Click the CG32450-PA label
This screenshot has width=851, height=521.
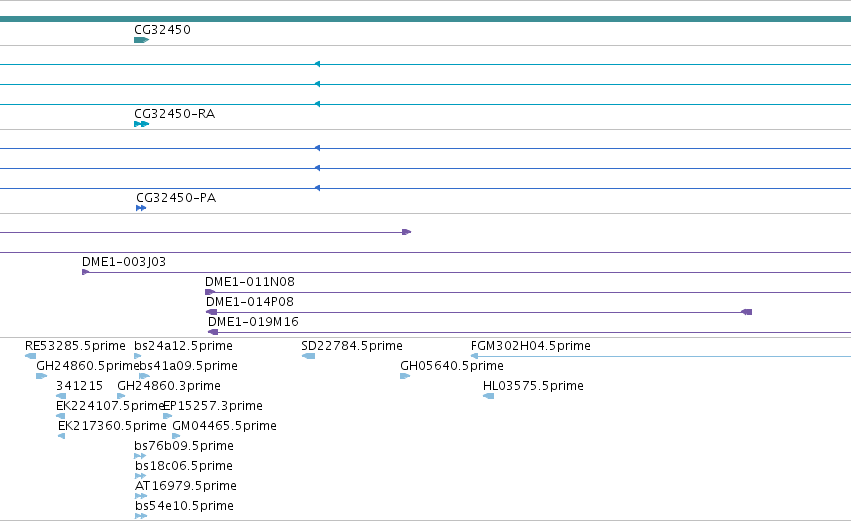[176, 198]
